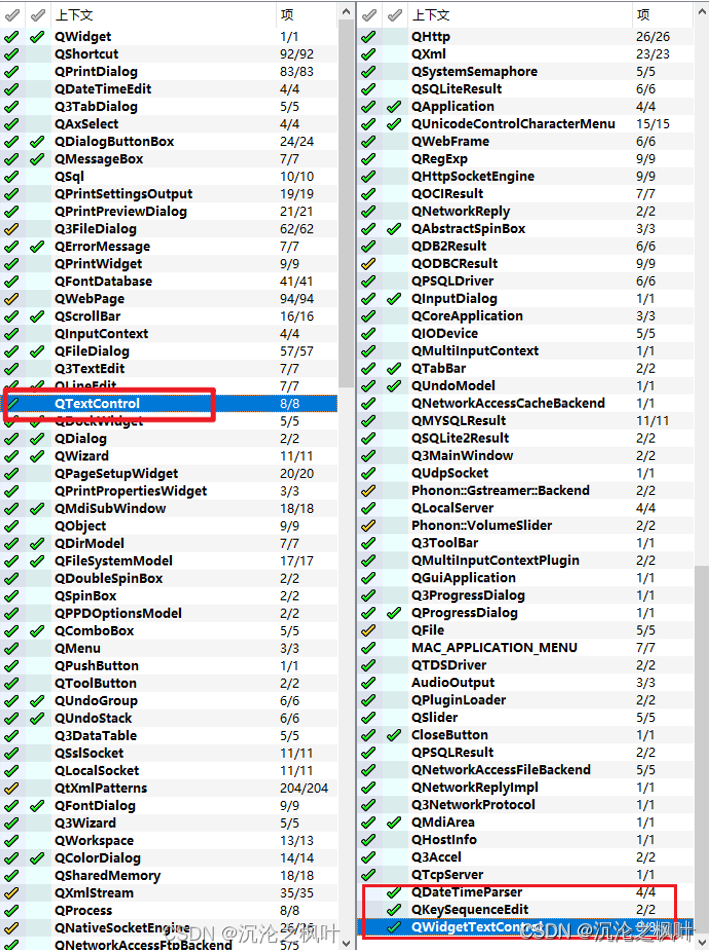Screen dimensions: 709x950
Task: Click the green checkmark beside AudioOutput
Action: point(368,683)
